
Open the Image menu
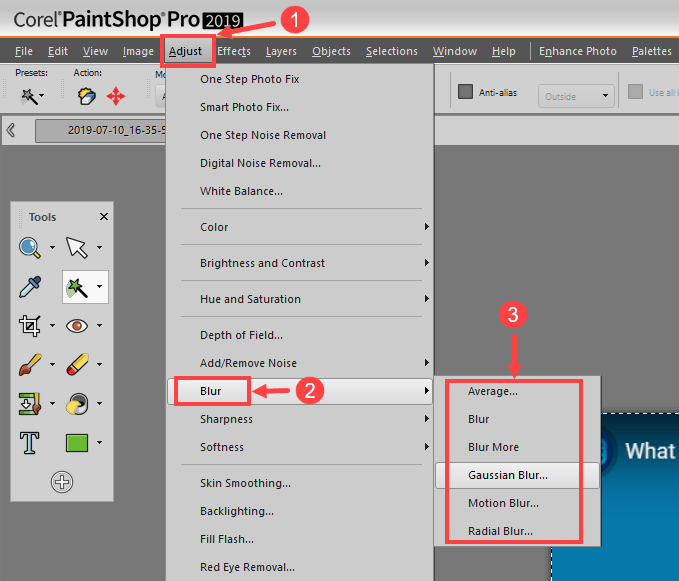click(138, 51)
